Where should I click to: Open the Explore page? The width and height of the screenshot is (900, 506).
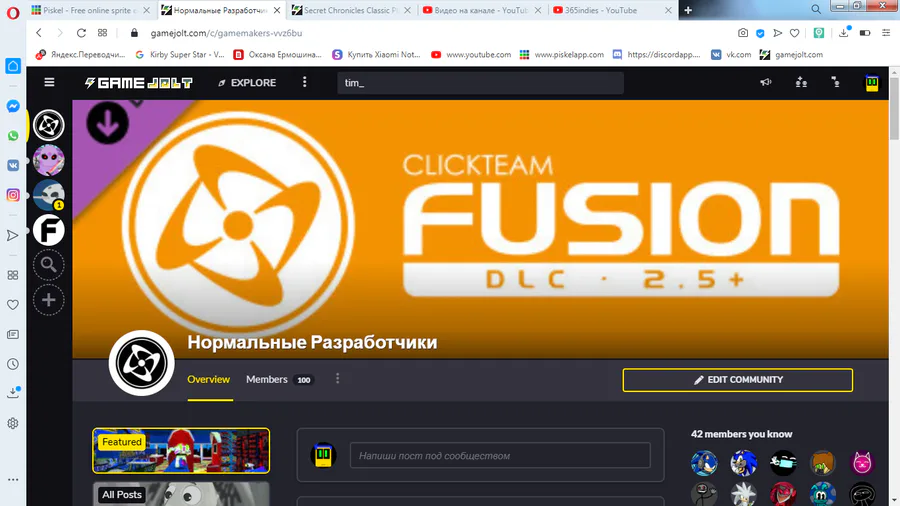pyautogui.click(x=247, y=83)
